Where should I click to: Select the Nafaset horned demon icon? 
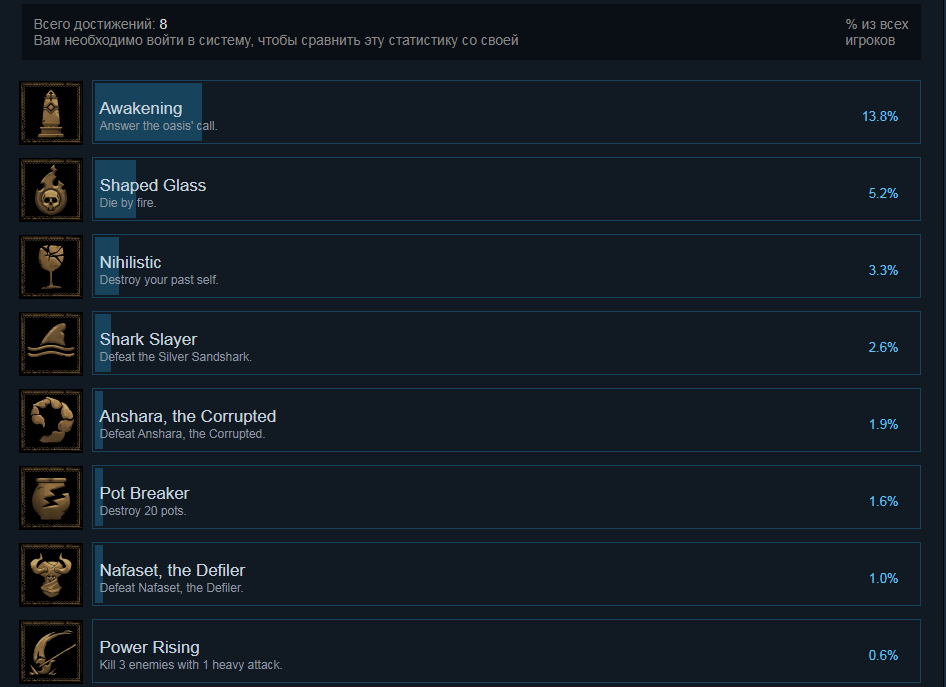pos(51,575)
